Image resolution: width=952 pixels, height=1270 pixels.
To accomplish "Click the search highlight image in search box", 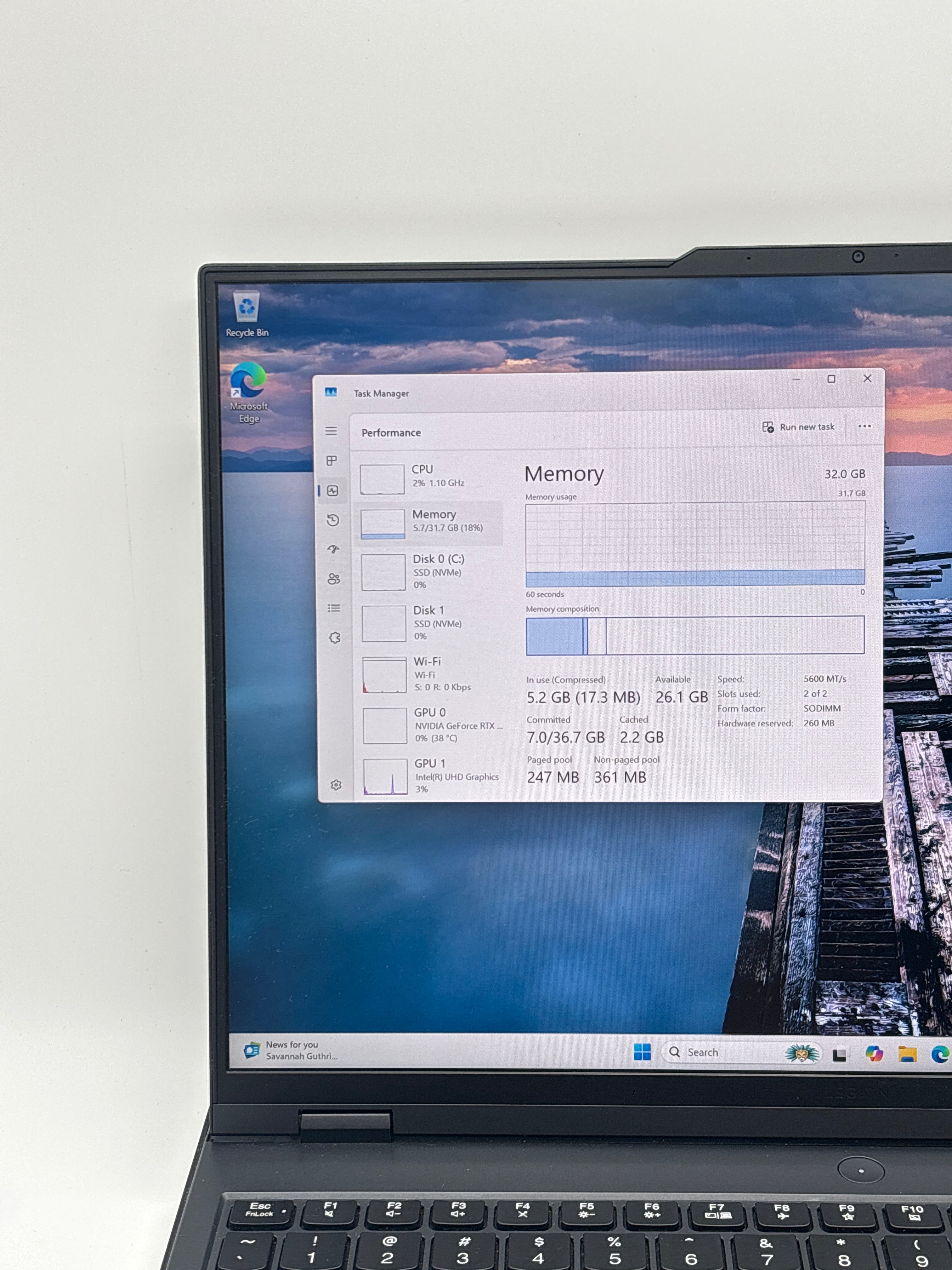I will pyautogui.click(x=802, y=1052).
